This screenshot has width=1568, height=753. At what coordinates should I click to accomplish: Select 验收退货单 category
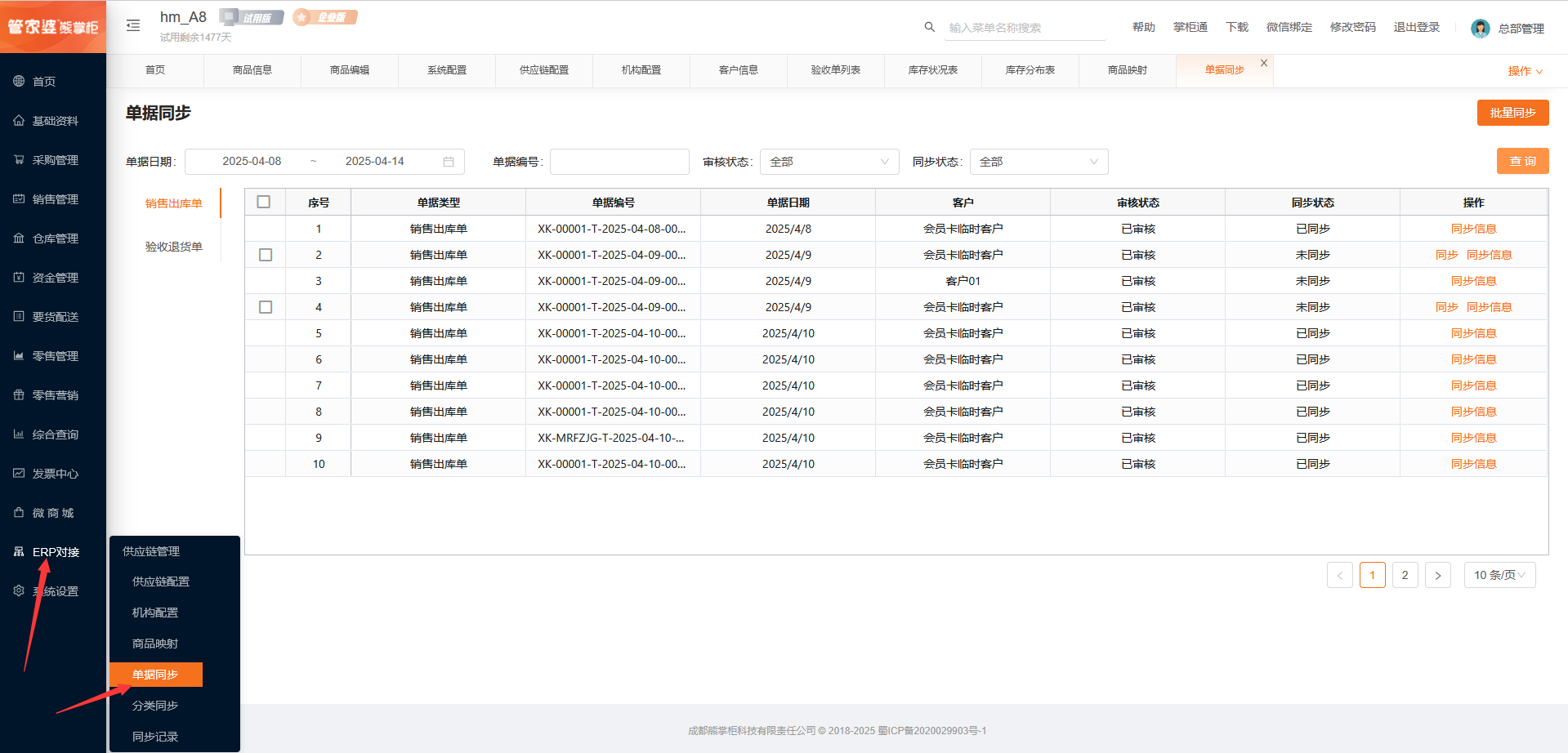click(x=173, y=247)
